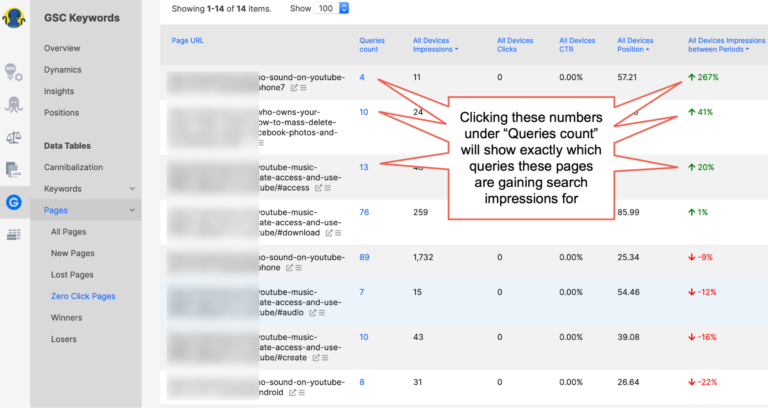Click queries count 4 link

point(362,77)
